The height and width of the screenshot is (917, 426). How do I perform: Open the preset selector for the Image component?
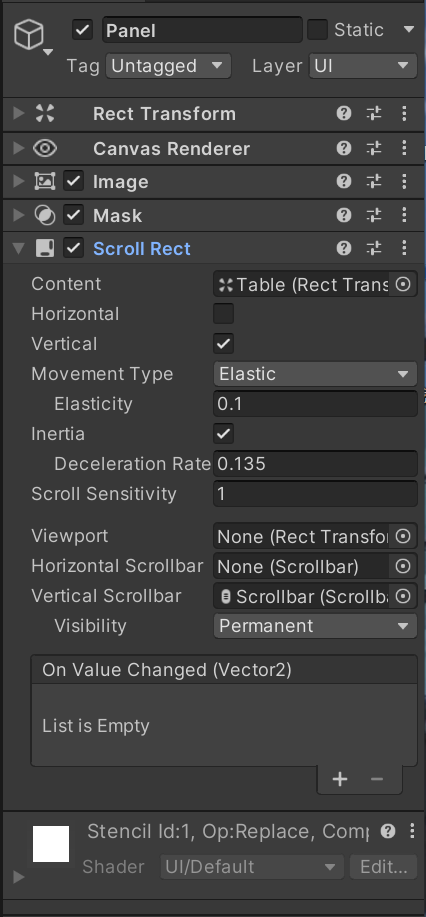(x=374, y=181)
